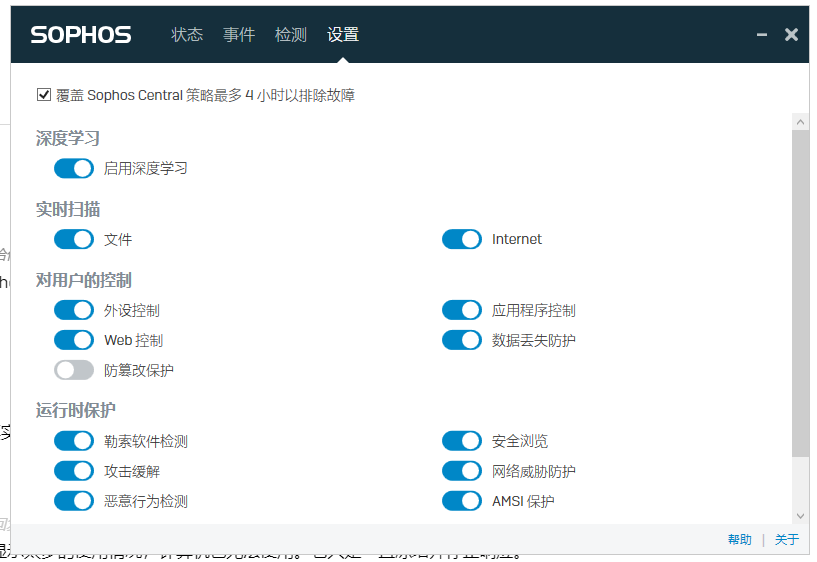Turn off 勒索软件检测 toggle
The image size is (817, 562).
(74, 441)
